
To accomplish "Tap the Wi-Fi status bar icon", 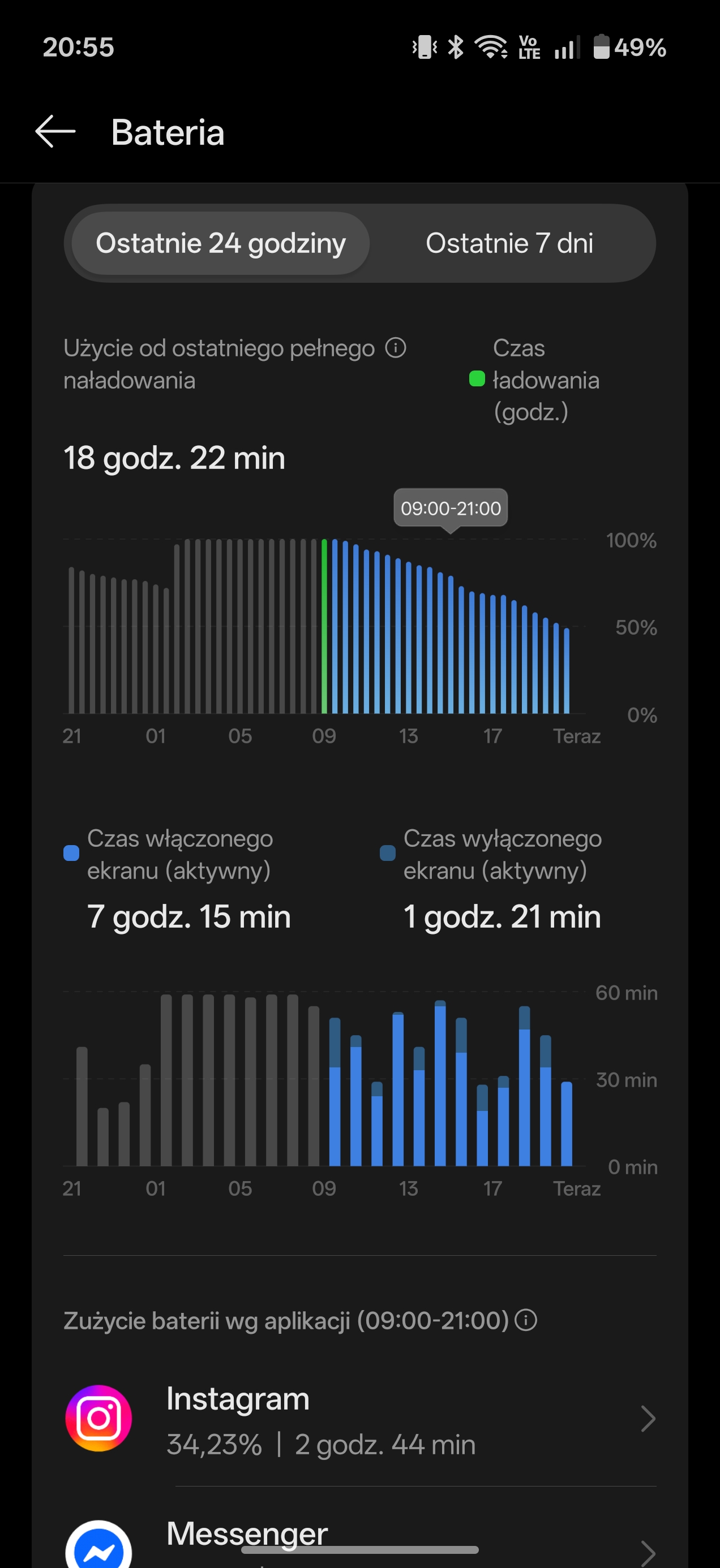I will [490, 47].
